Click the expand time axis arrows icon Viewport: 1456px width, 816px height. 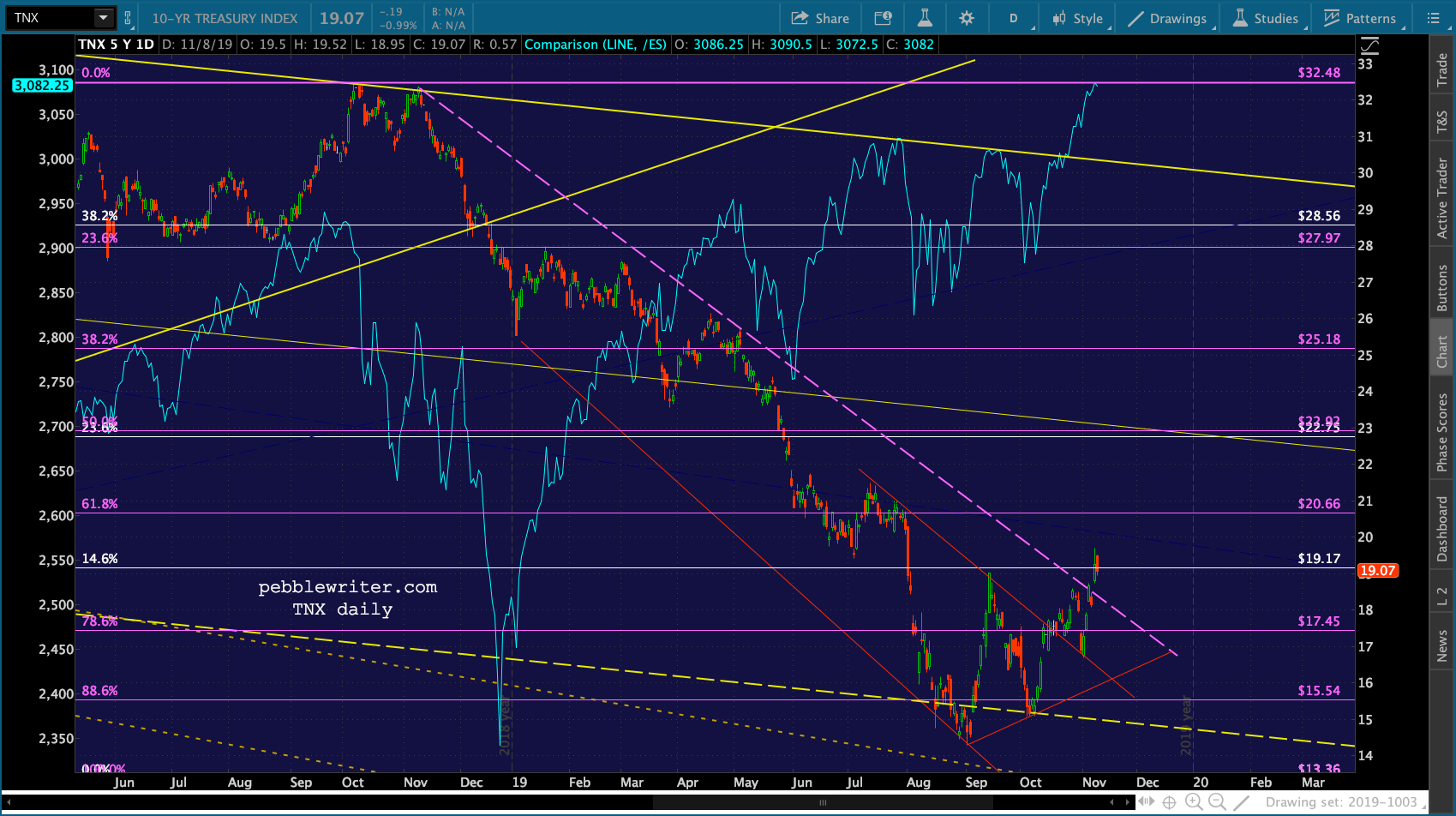1147,802
